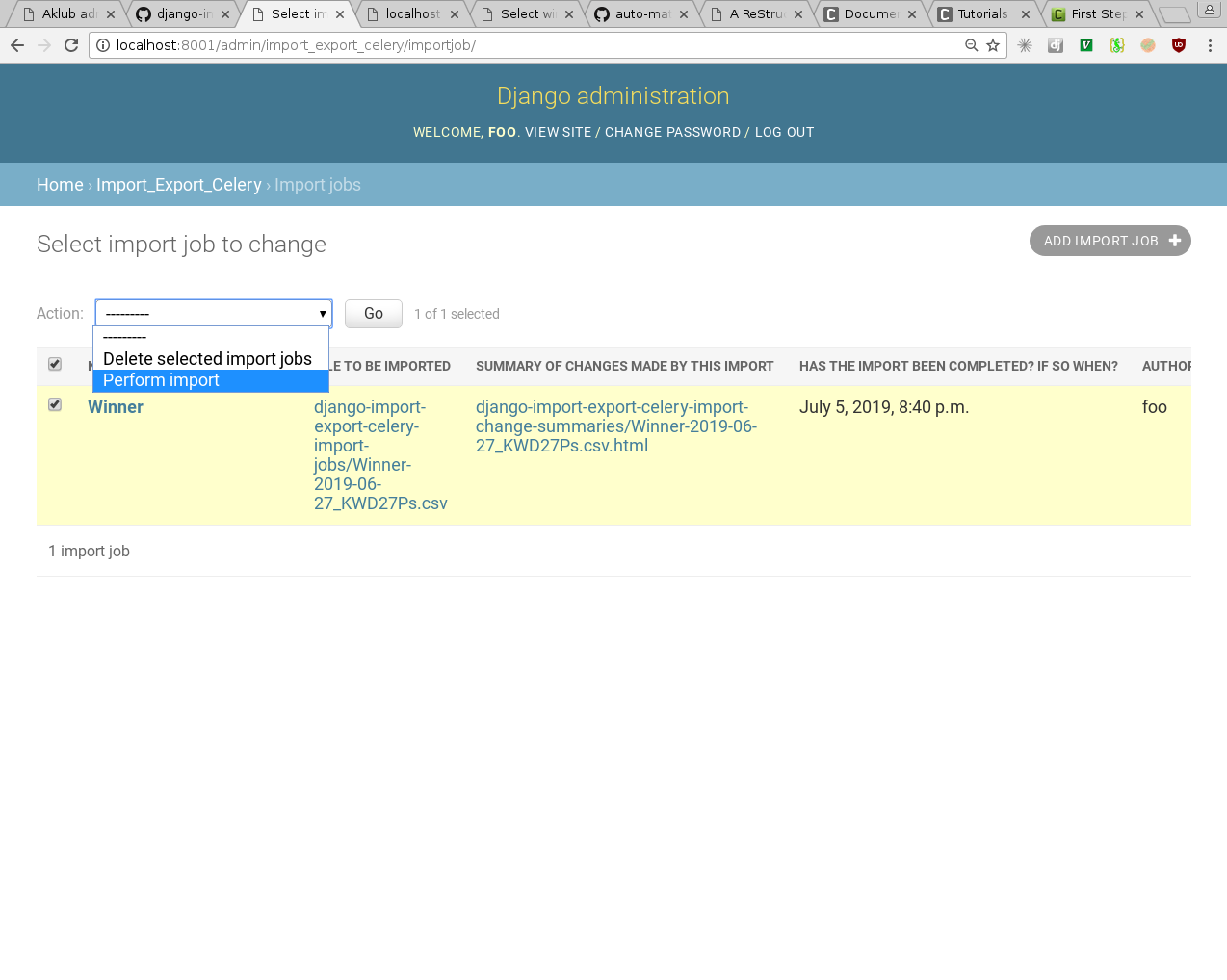Open the Winner import job link
The height and width of the screenshot is (980, 1227).
pyautogui.click(x=116, y=407)
